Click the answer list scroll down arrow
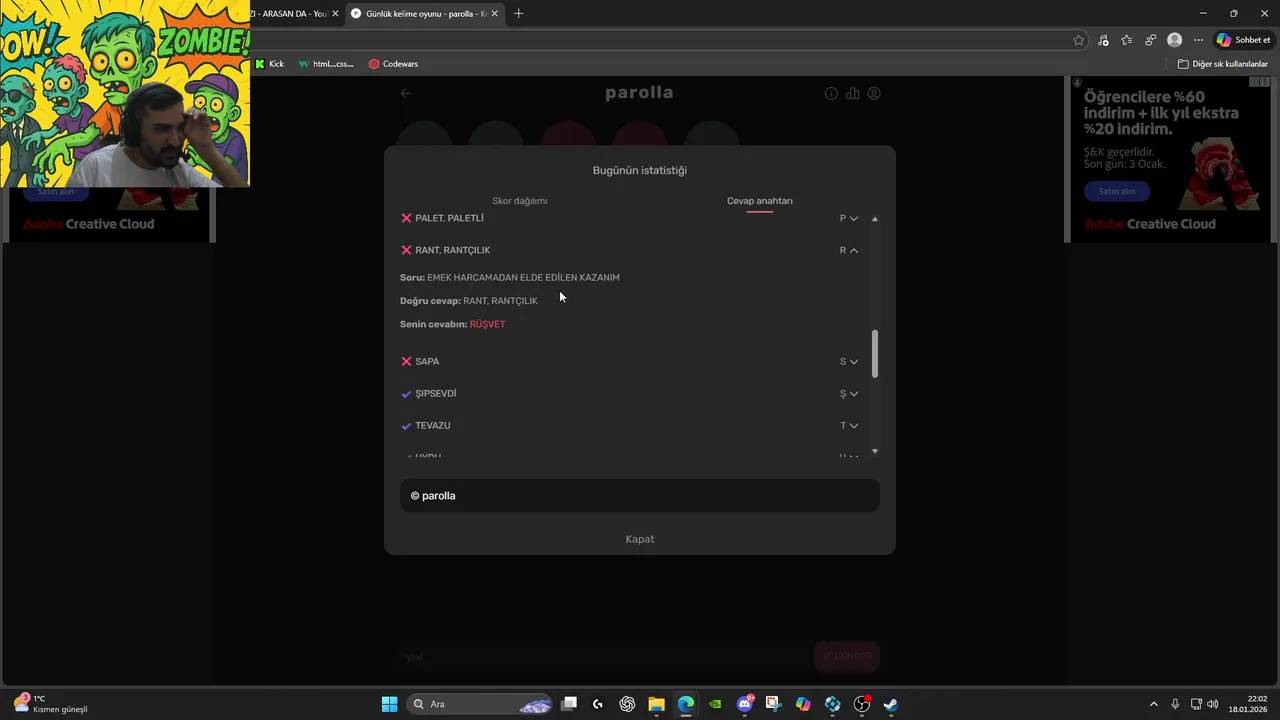The image size is (1280, 720). (875, 451)
